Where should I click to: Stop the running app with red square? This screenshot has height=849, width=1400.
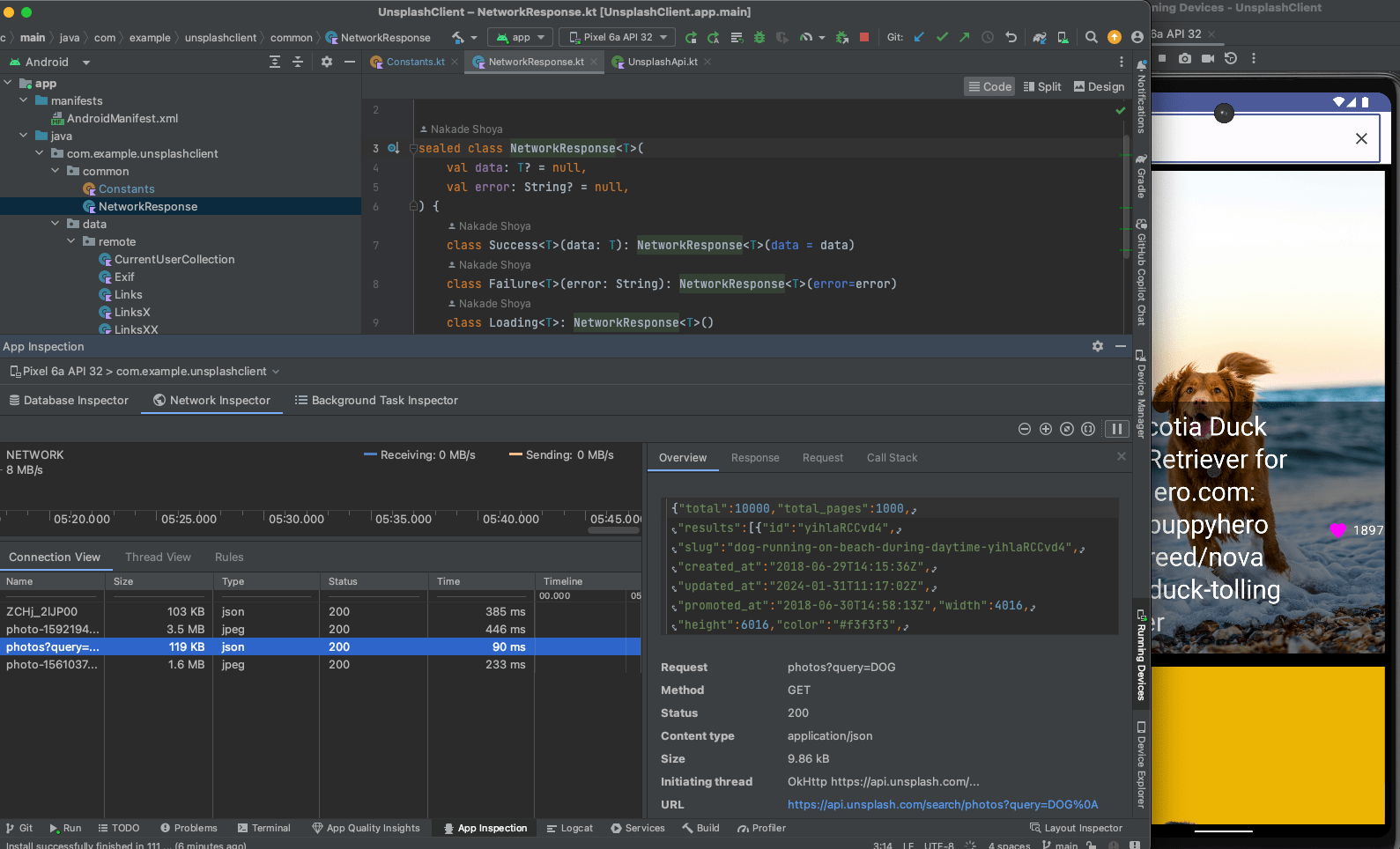(x=864, y=37)
